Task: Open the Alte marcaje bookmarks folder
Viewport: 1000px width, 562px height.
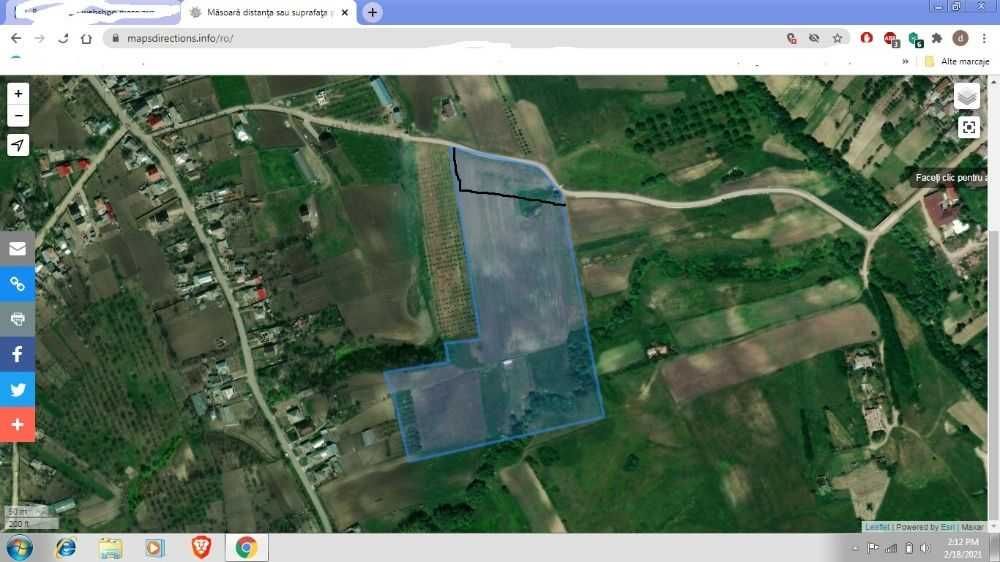Action: click(957, 61)
